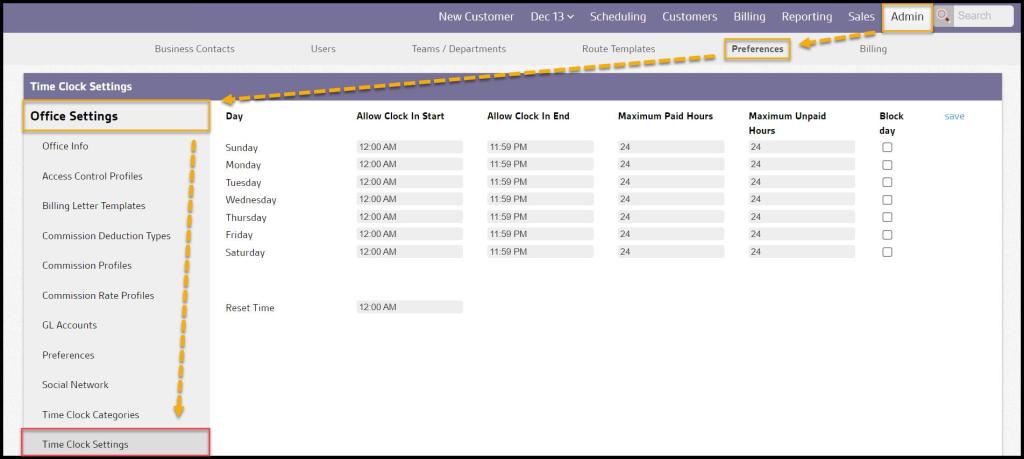Open the Route Templates tab

click(x=618, y=49)
